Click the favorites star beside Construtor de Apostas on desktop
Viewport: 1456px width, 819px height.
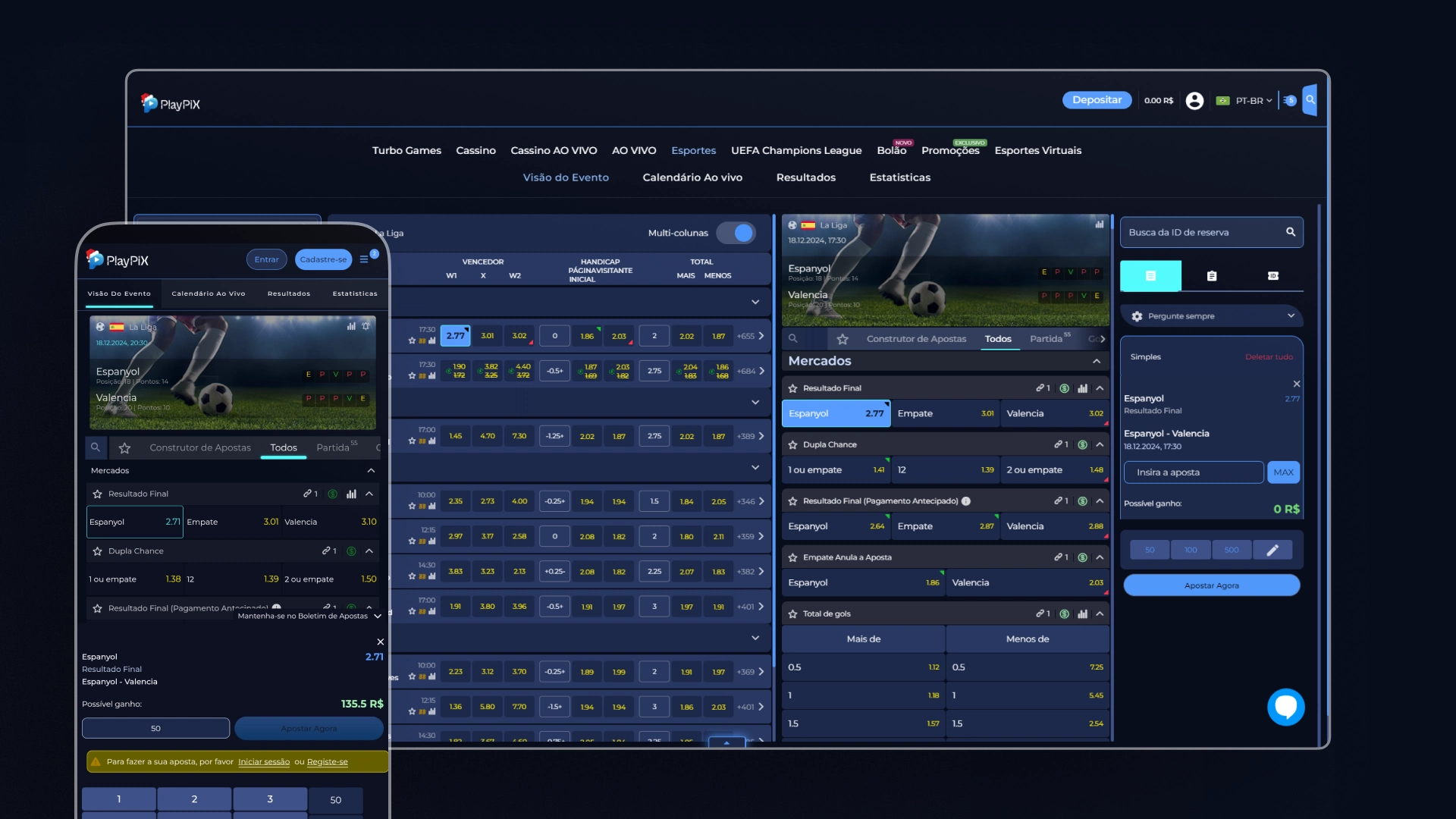pos(843,339)
